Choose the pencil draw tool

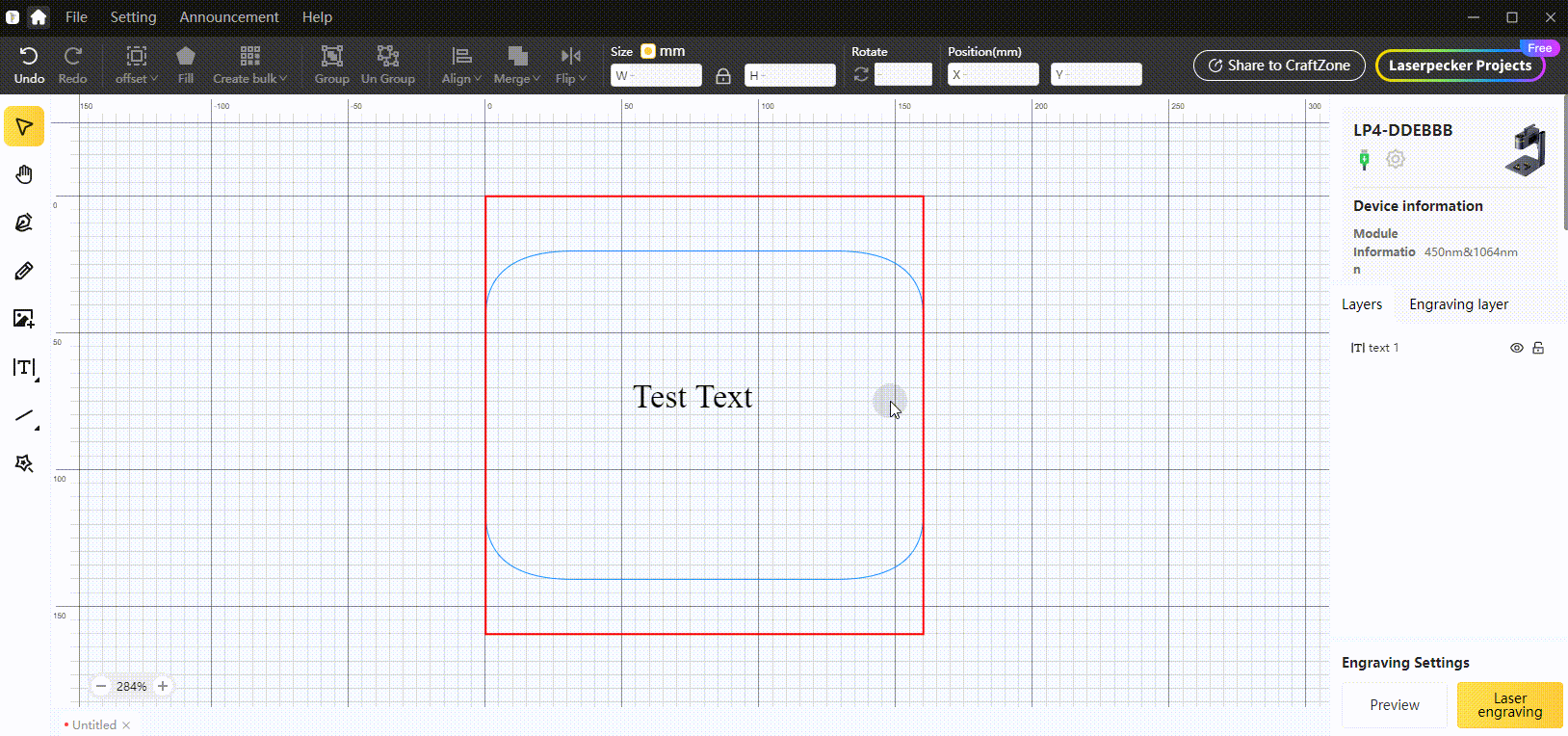coord(24,271)
